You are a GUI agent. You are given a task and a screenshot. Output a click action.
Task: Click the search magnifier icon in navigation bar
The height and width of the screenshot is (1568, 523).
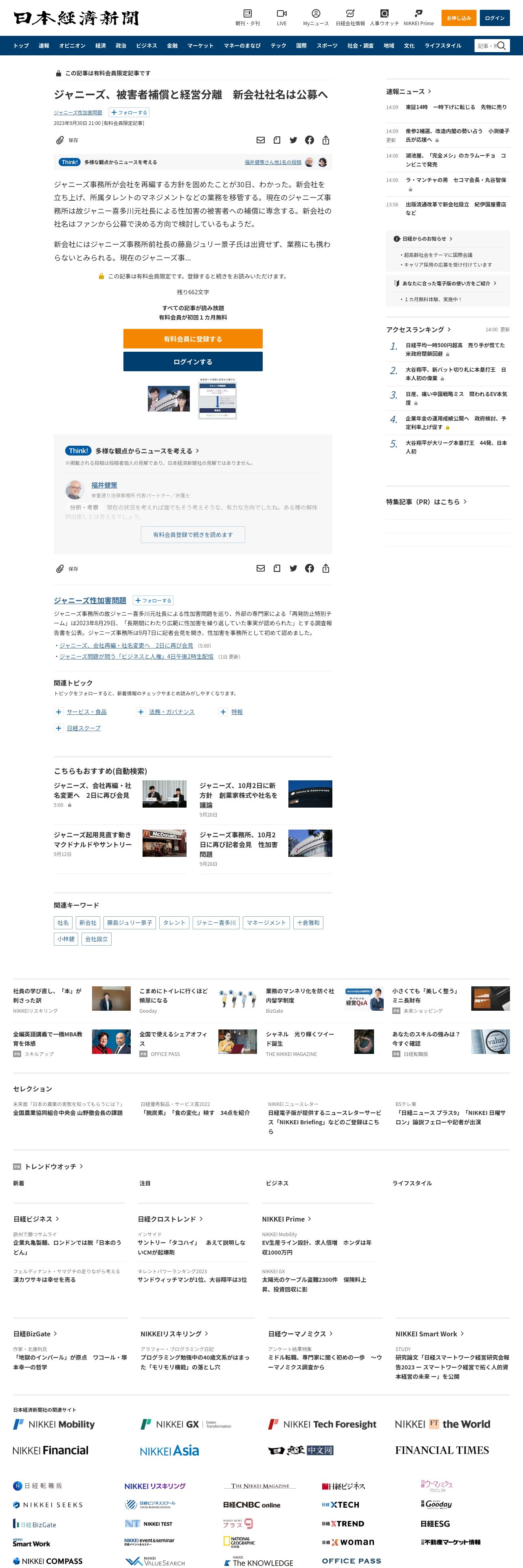click(x=502, y=46)
